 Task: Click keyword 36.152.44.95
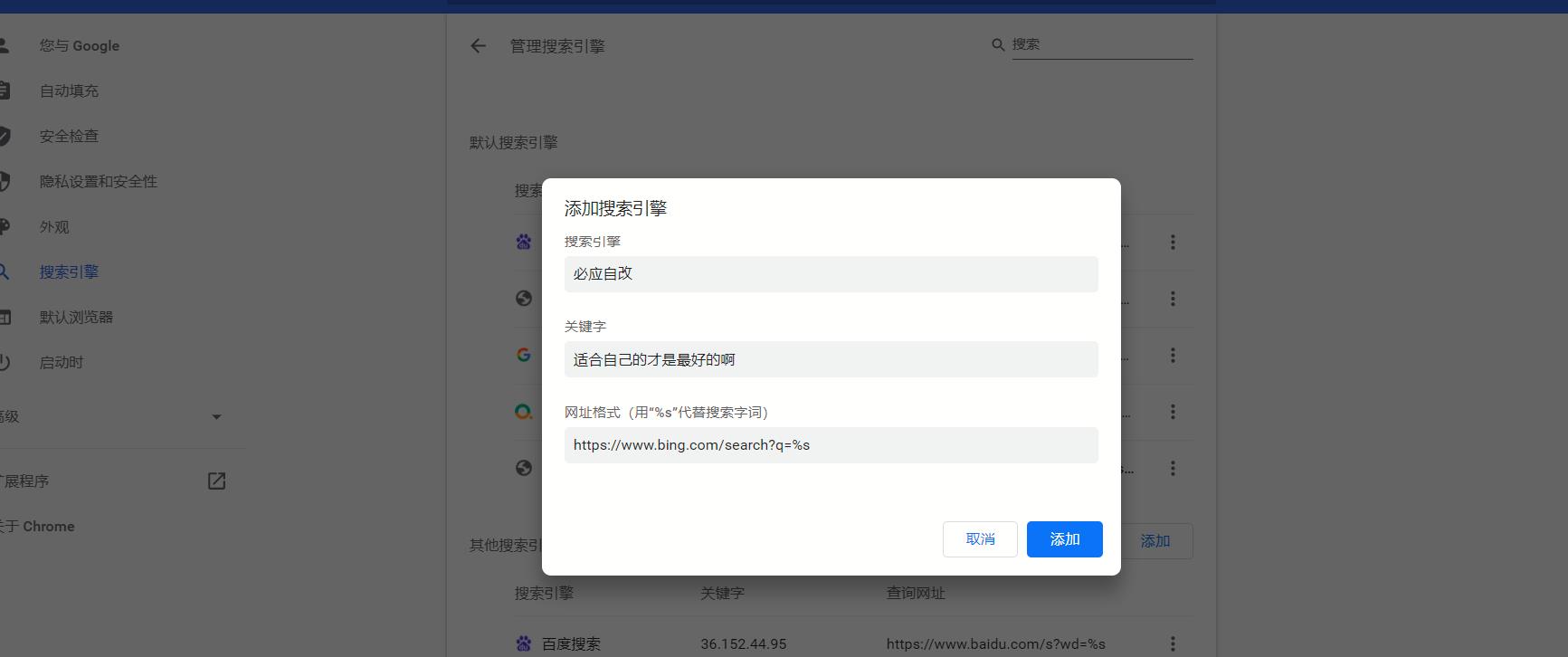click(x=744, y=644)
